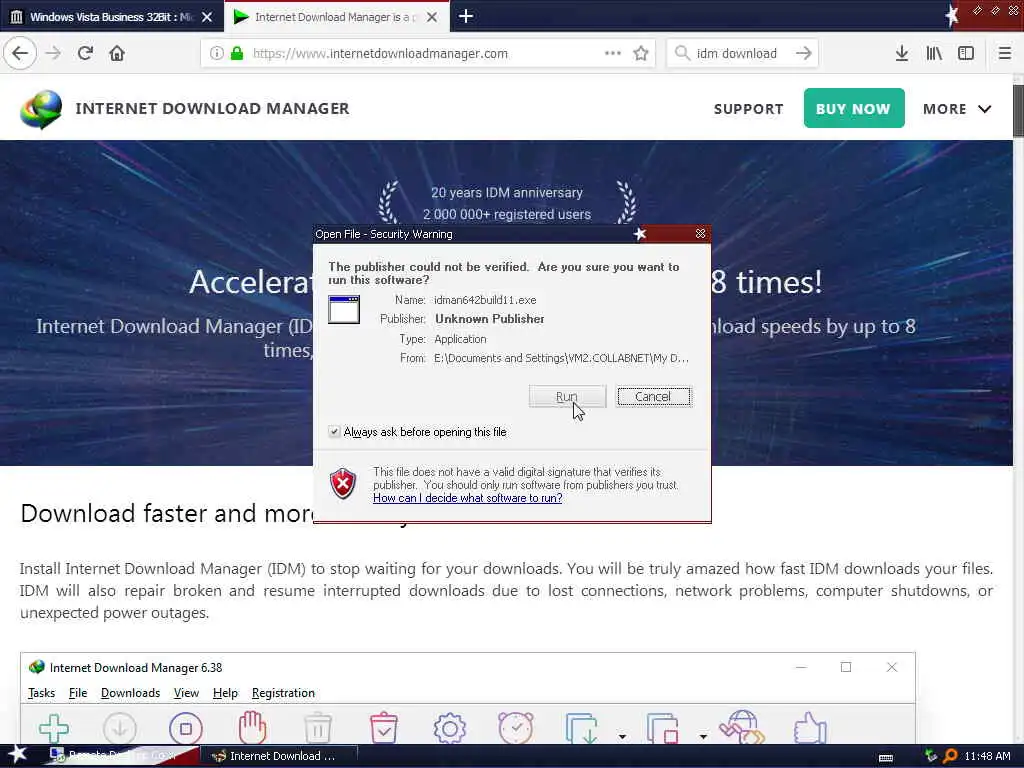Open a new browser tab

tap(466, 16)
